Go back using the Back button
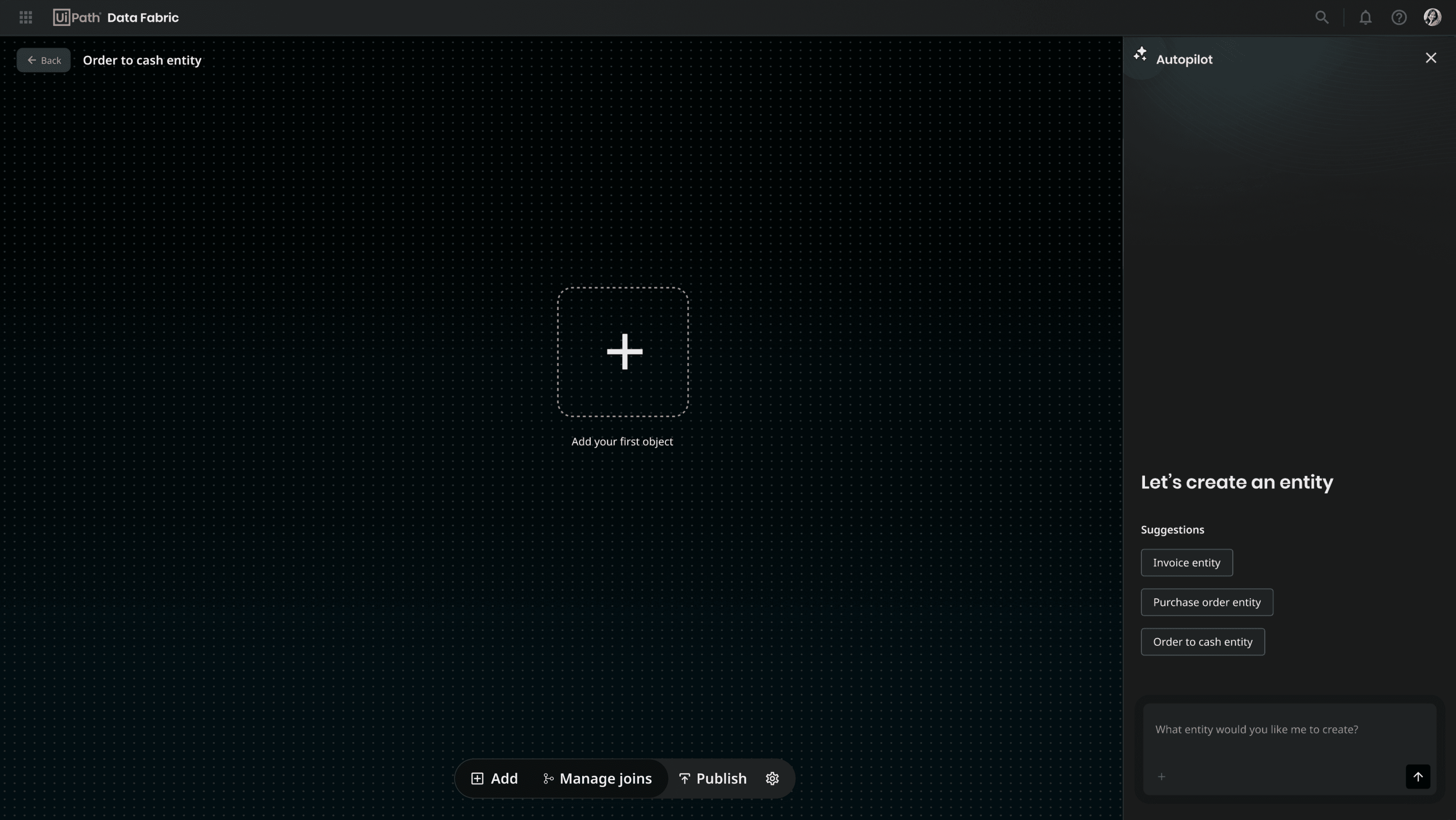This screenshot has width=1456, height=820. tap(43, 60)
